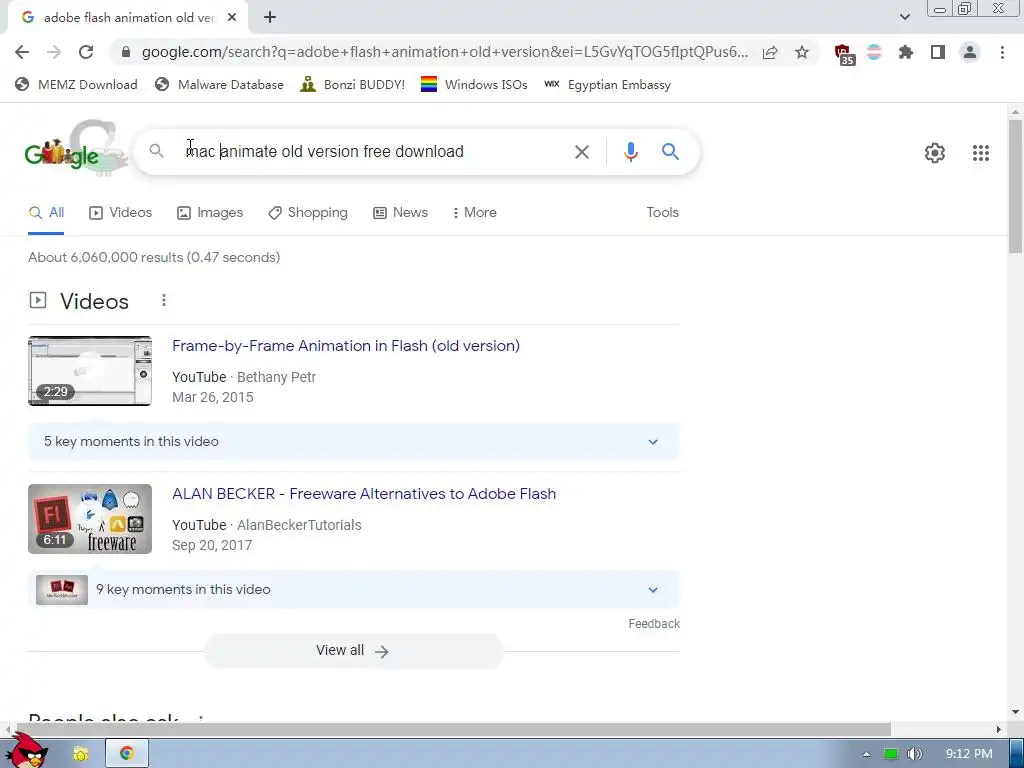Open Videos section three-dot options

(x=164, y=300)
